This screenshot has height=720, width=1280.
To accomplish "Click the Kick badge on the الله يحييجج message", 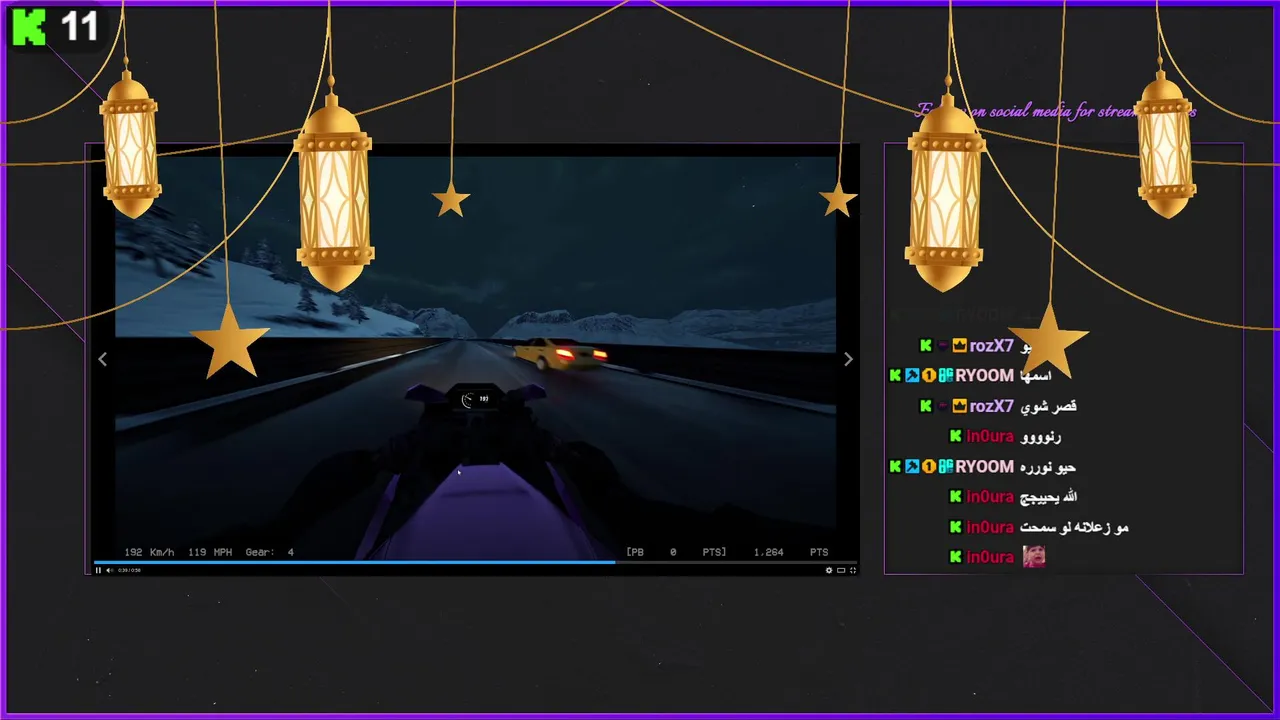I will [956, 497].
